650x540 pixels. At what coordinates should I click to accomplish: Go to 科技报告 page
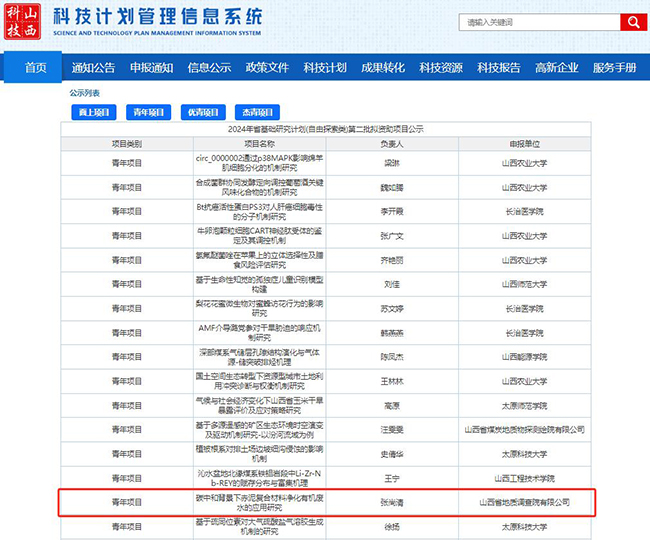click(499, 67)
